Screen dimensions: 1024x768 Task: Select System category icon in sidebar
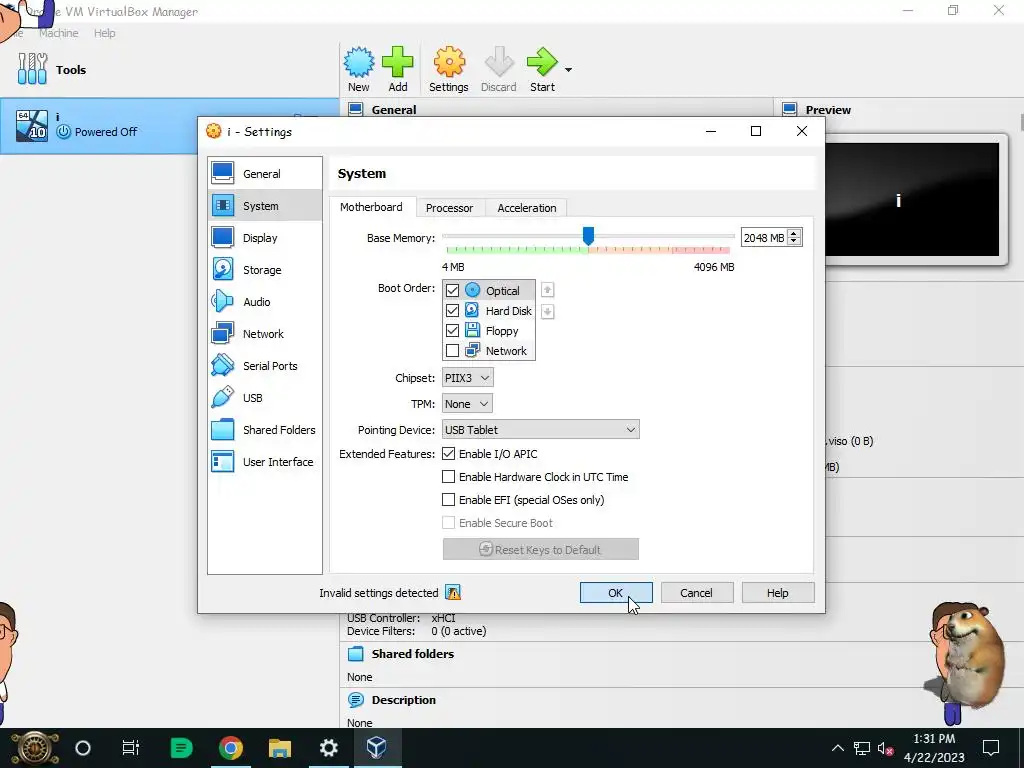(223, 205)
